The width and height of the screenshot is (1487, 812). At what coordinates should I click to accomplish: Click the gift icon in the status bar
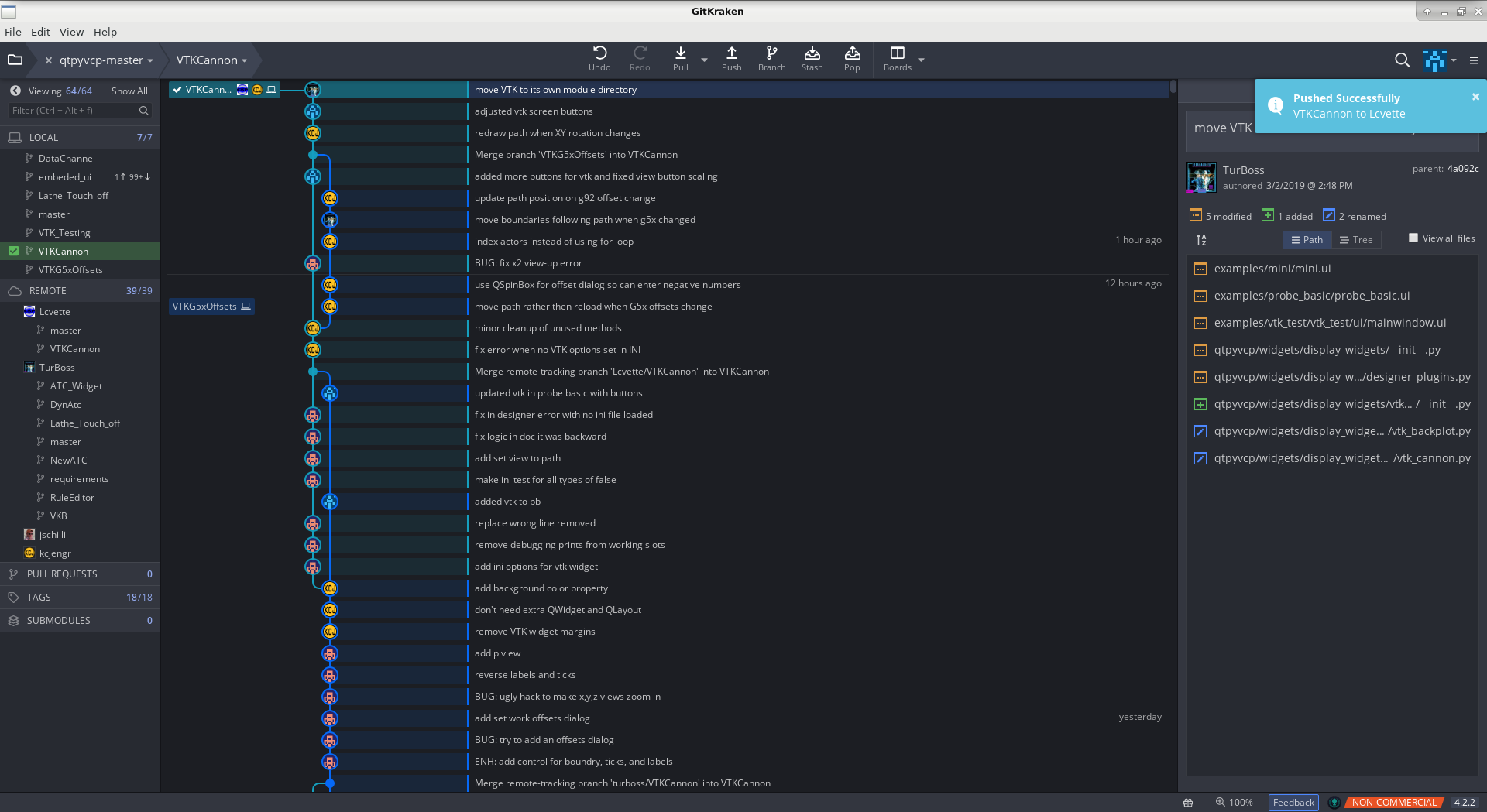(1188, 803)
